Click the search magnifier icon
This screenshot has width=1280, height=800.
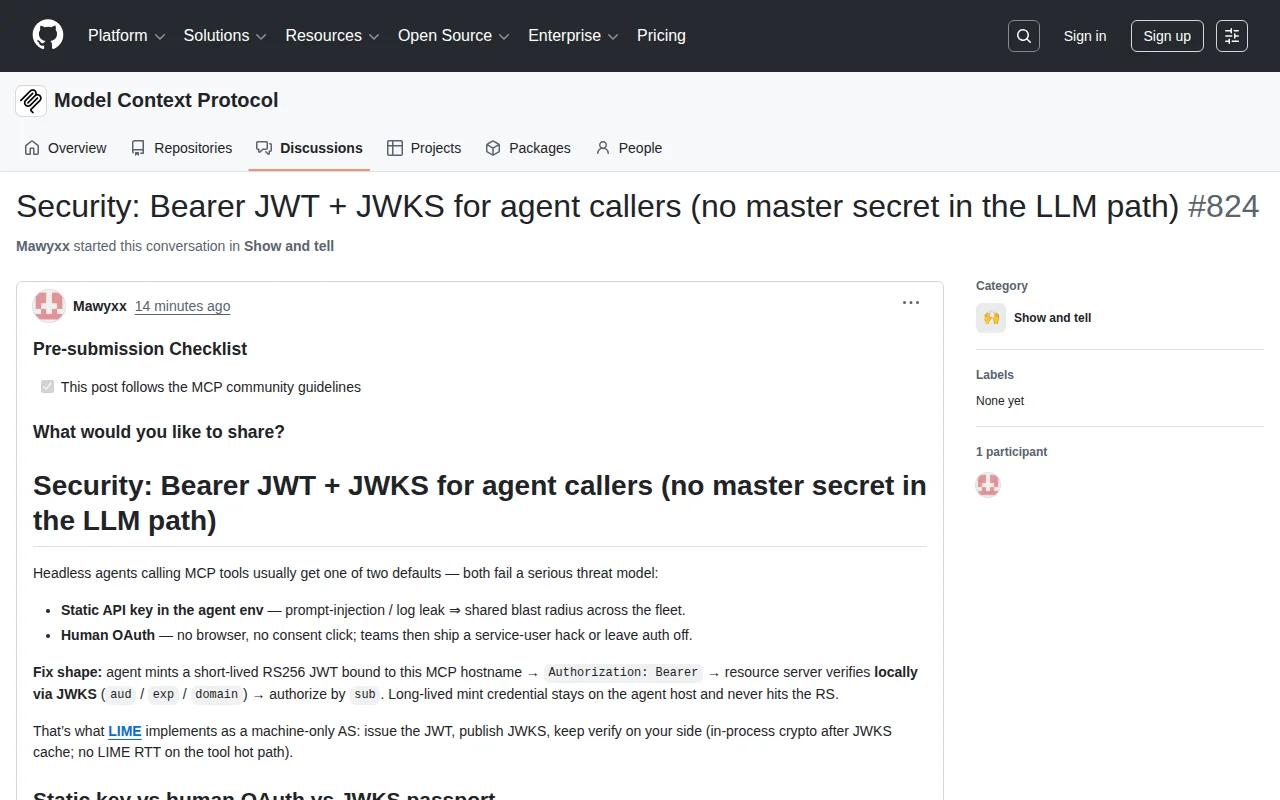pyautogui.click(x=1024, y=36)
